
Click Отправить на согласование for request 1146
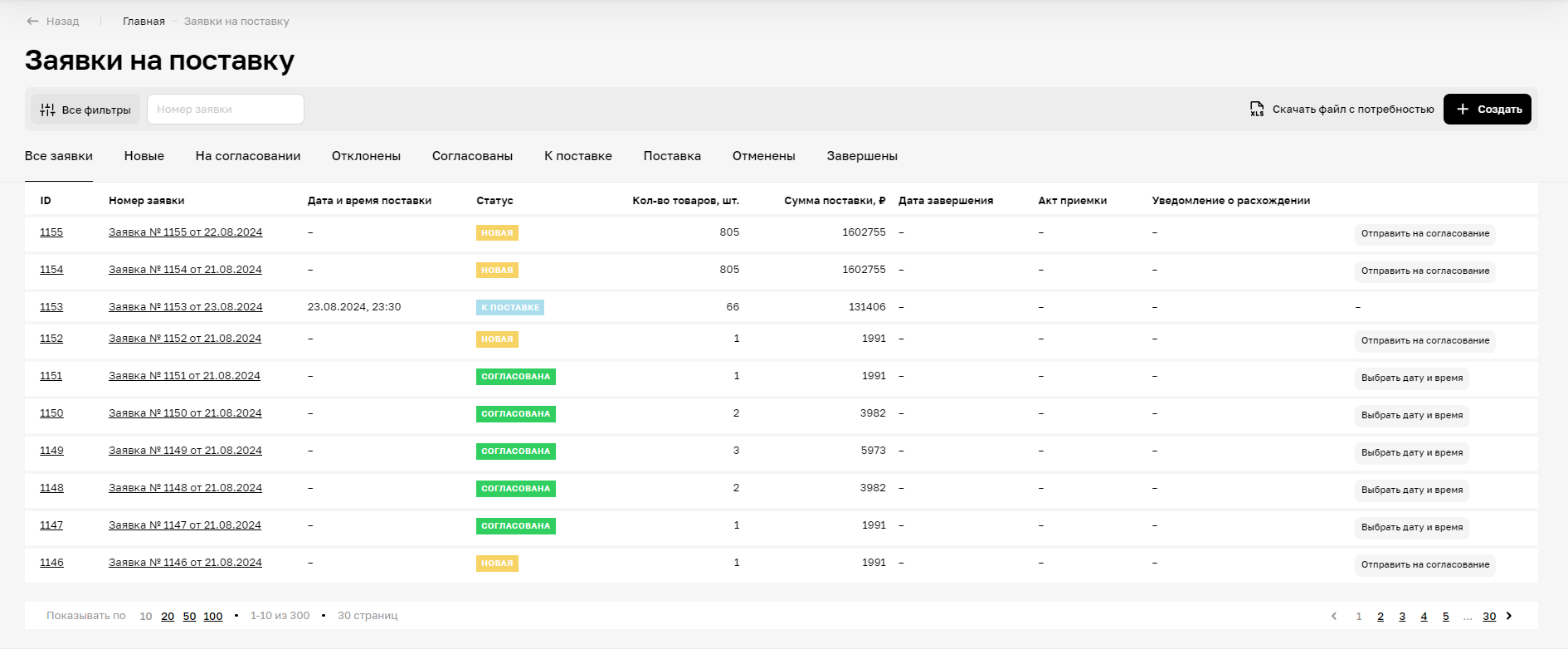coord(1425,564)
